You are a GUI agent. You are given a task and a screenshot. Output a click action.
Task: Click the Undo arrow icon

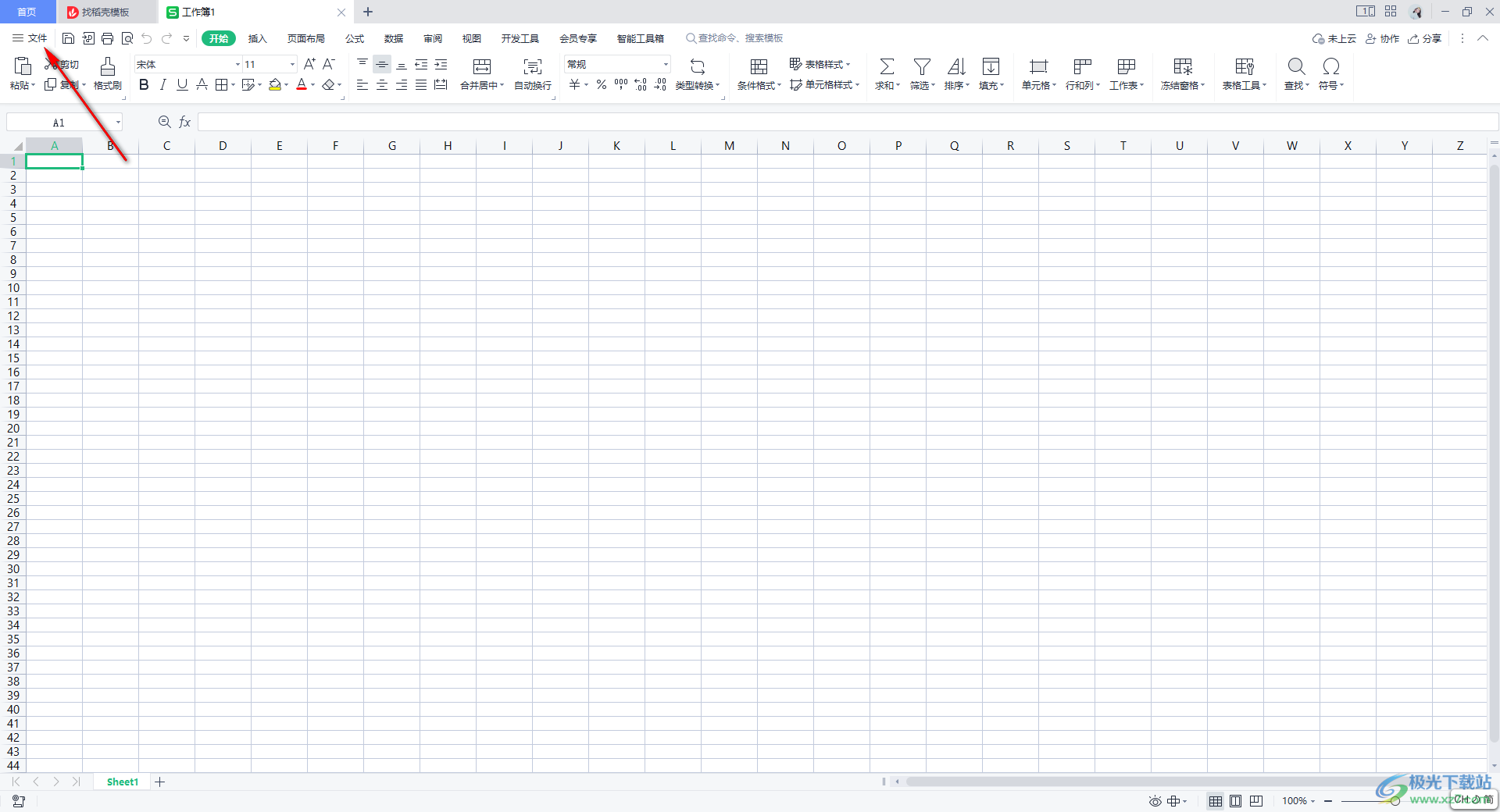(147, 38)
